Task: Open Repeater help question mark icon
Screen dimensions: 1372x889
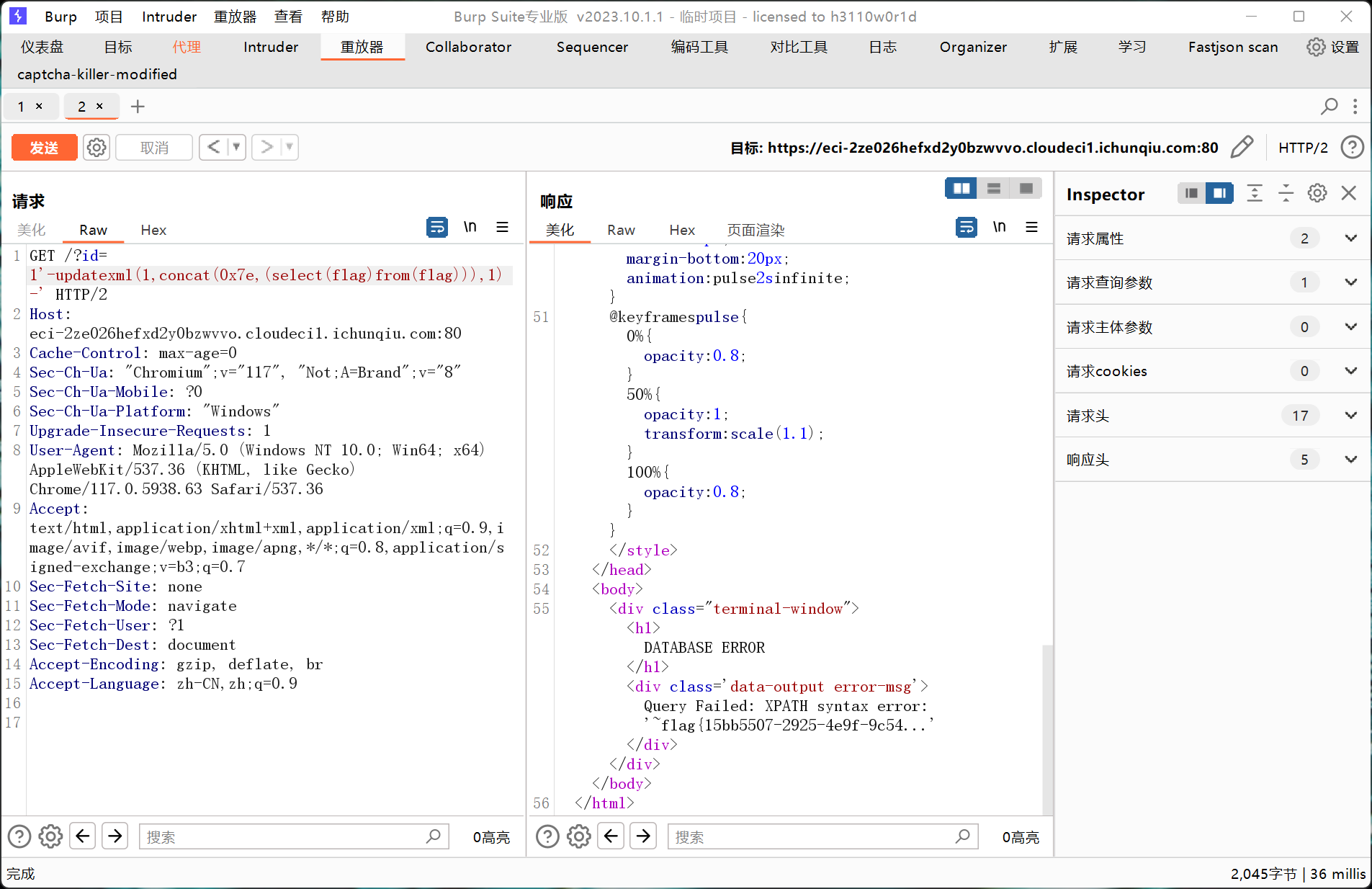Action: click(x=1352, y=147)
